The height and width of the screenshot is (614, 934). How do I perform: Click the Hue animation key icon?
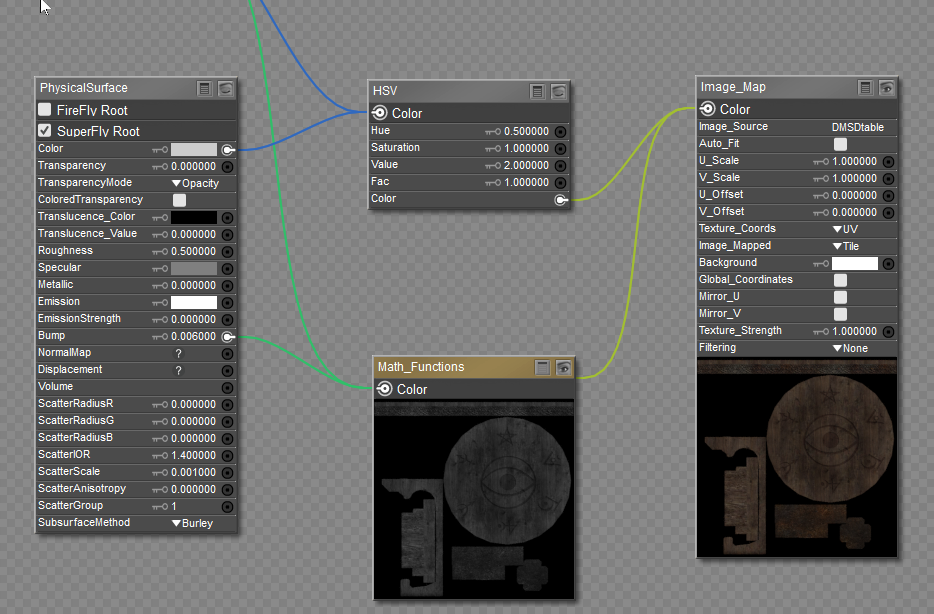point(493,132)
